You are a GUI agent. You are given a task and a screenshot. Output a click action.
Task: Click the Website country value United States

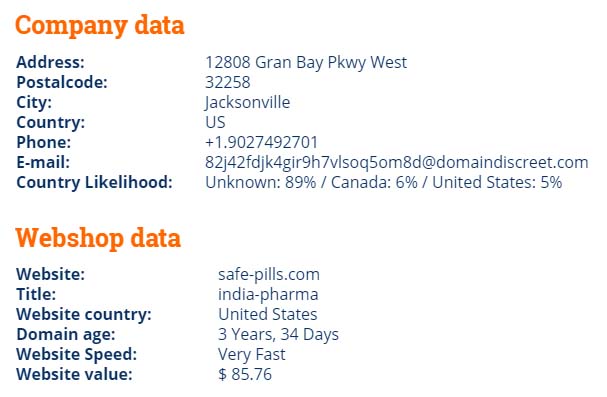tap(267, 314)
